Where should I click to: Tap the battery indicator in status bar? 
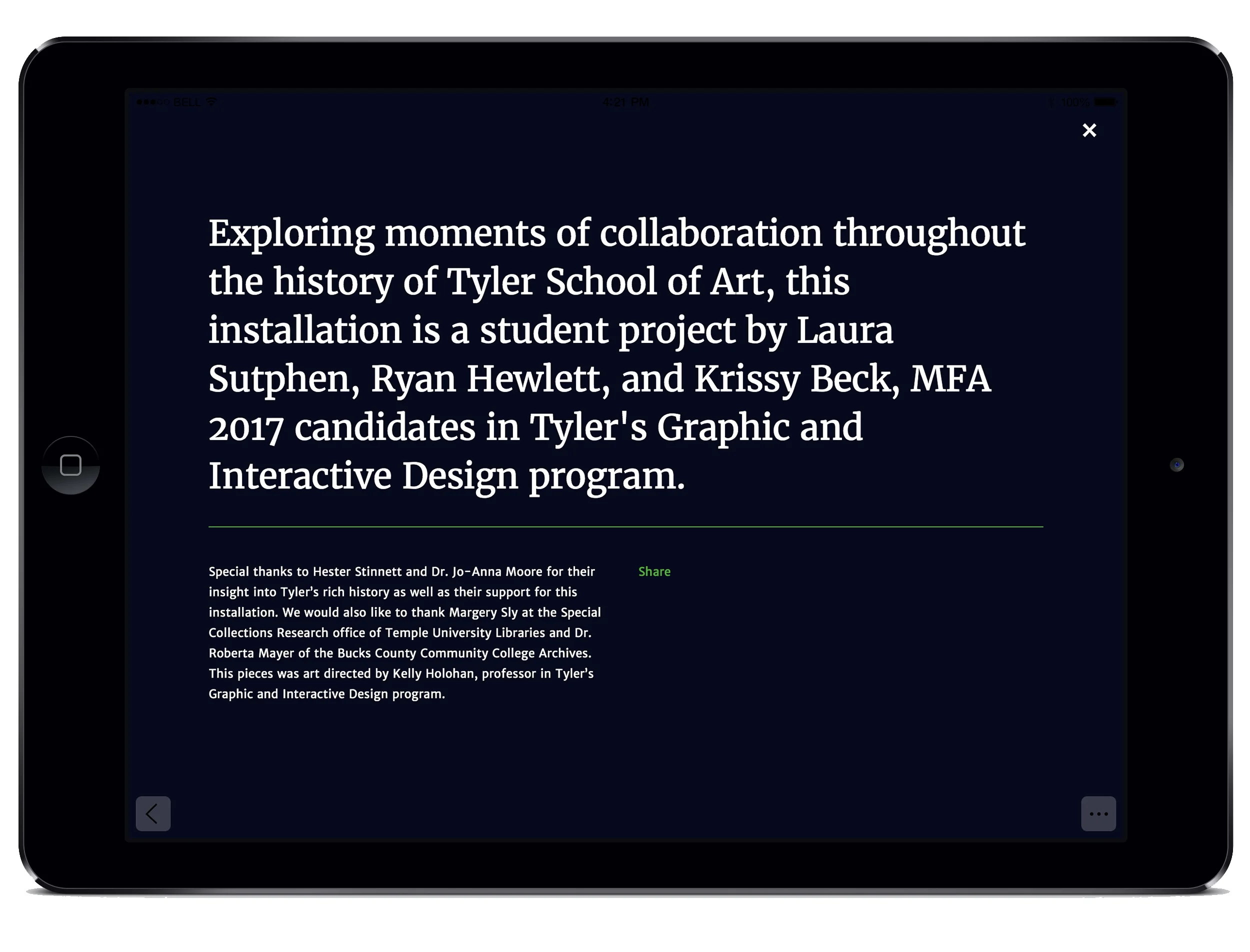click(1105, 102)
